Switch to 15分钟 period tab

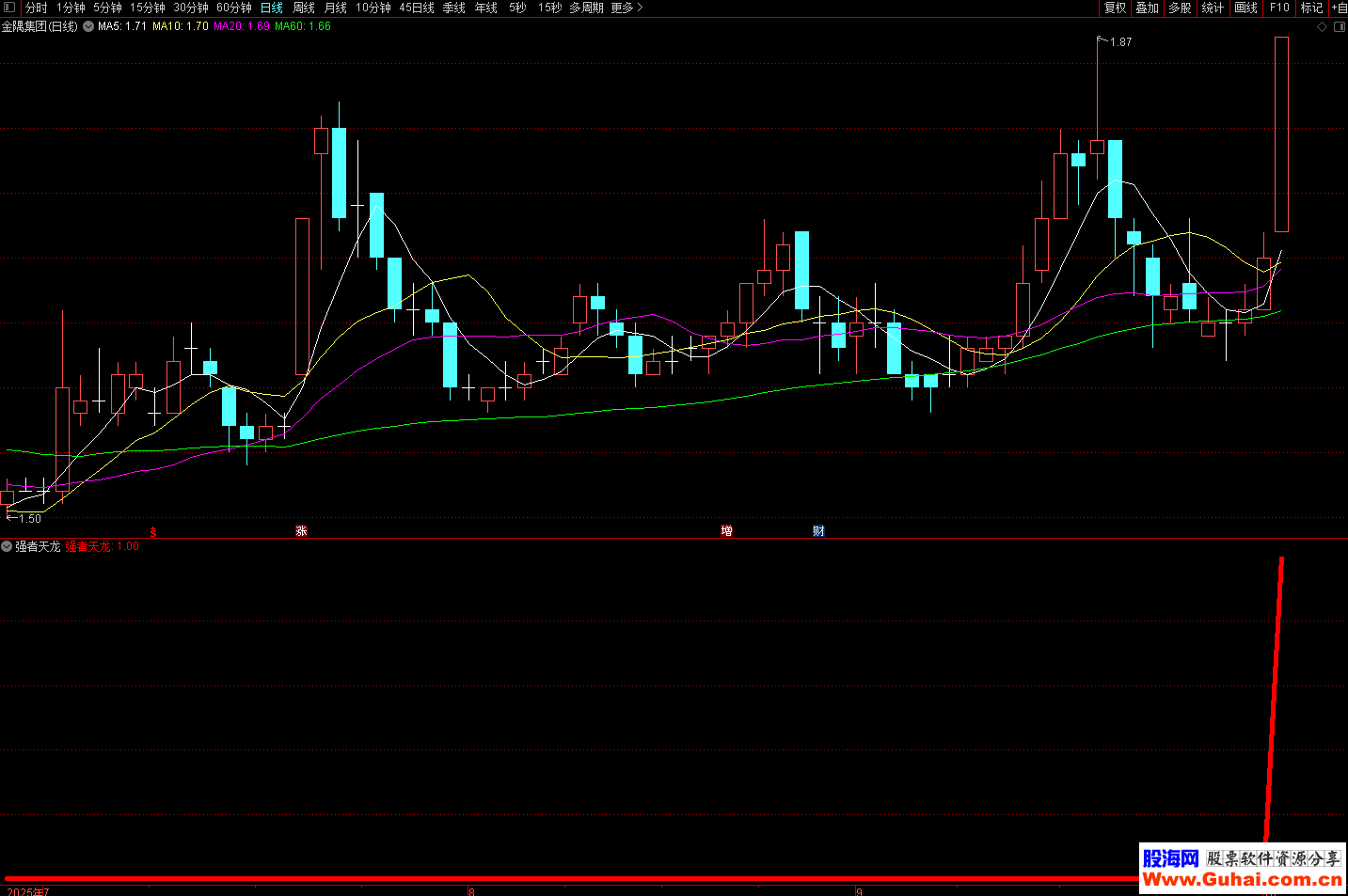click(x=147, y=8)
